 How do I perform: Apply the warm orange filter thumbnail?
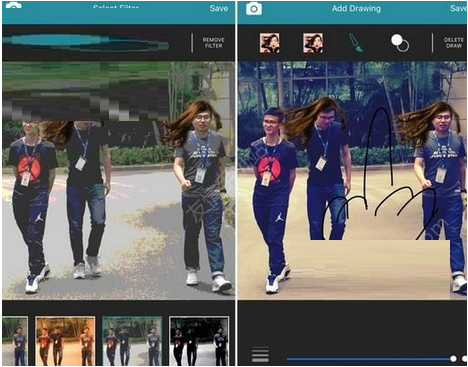tap(65, 341)
